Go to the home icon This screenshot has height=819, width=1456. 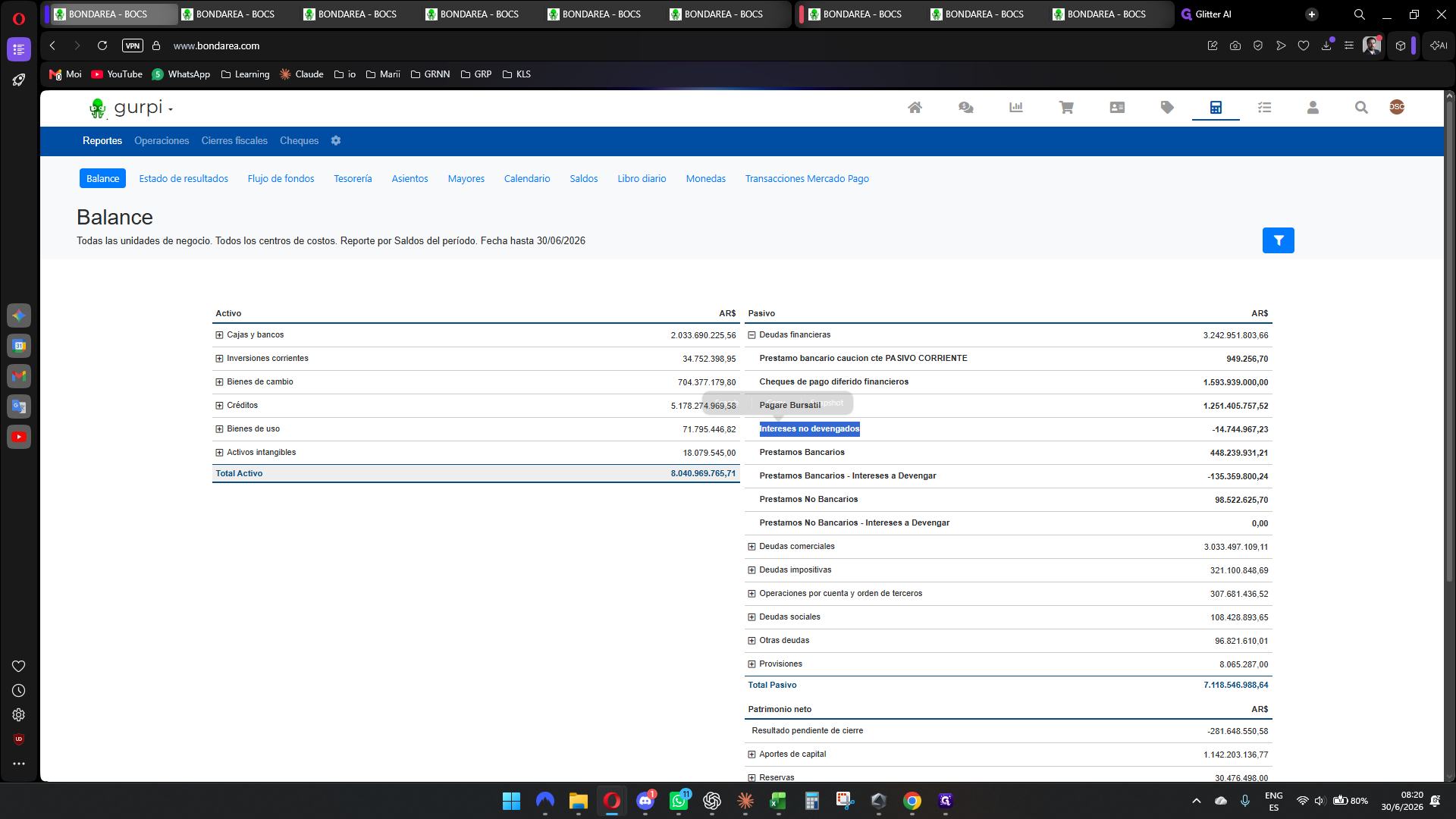pyautogui.click(x=915, y=108)
